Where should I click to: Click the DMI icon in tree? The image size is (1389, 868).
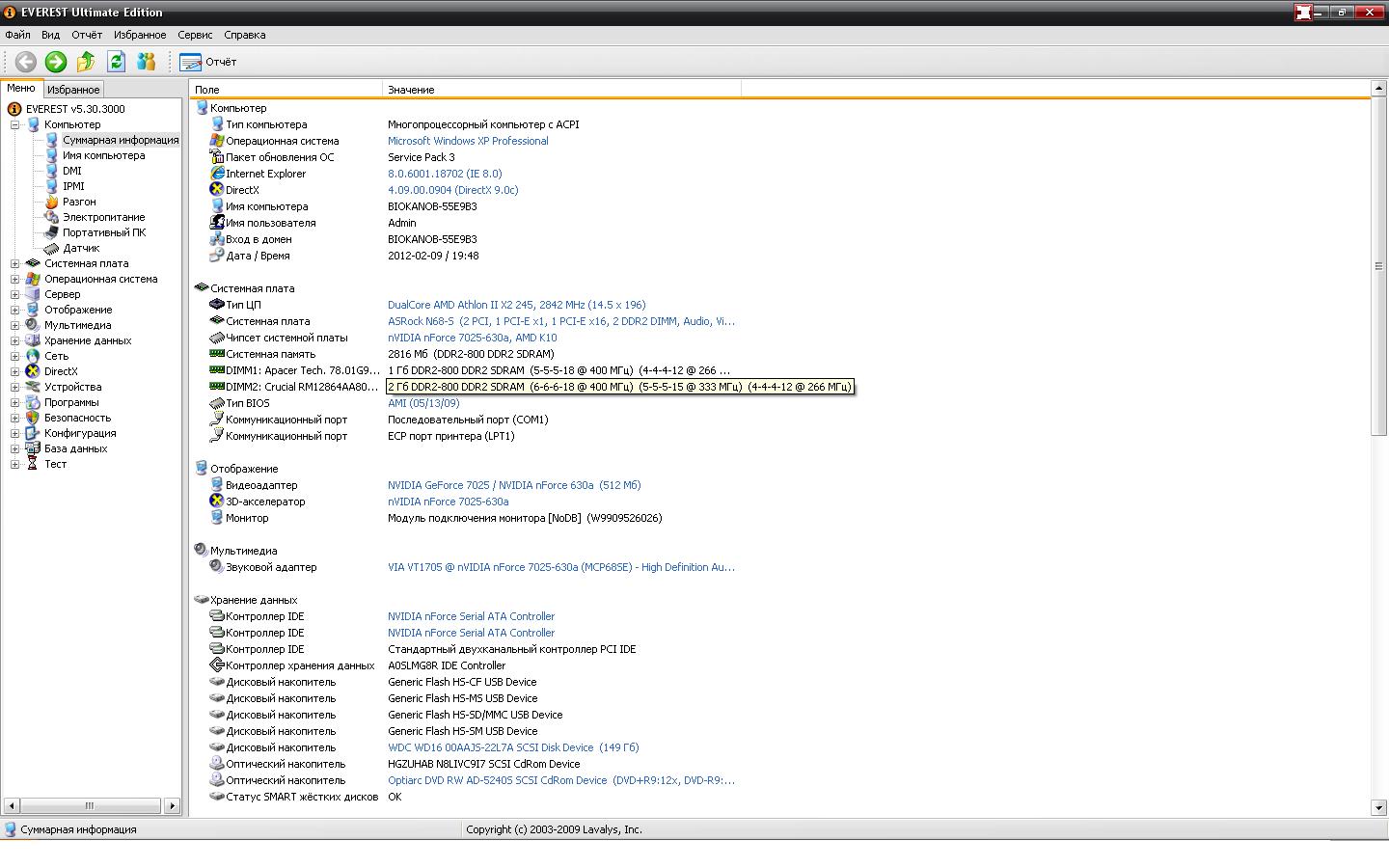(x=52, y=171)
